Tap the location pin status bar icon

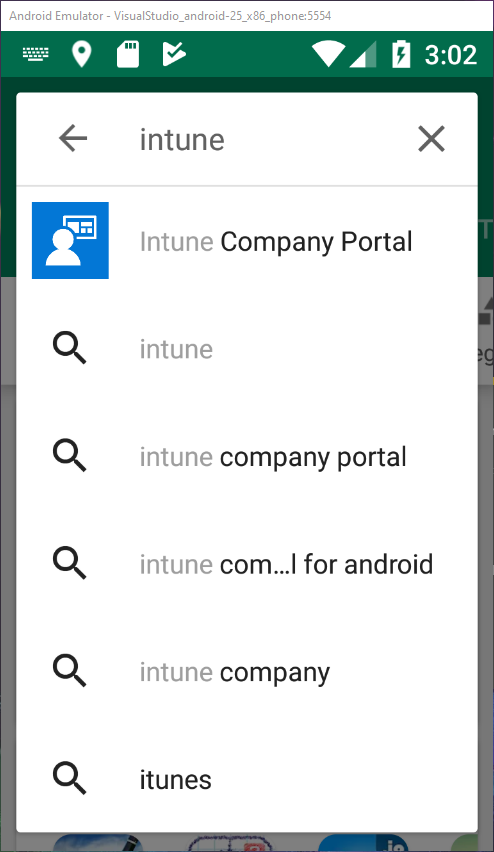click(x=82, y=54)
